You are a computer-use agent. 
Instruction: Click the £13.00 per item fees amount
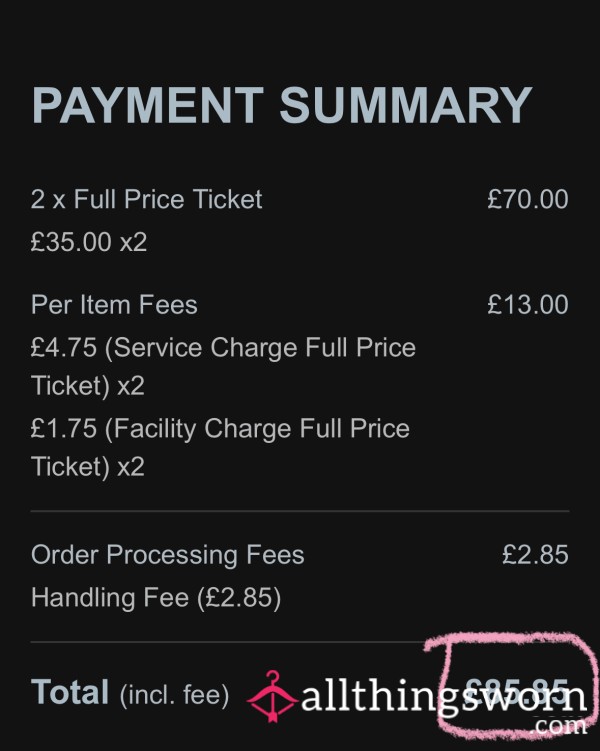pyautogui.click(x=528, y=305)
